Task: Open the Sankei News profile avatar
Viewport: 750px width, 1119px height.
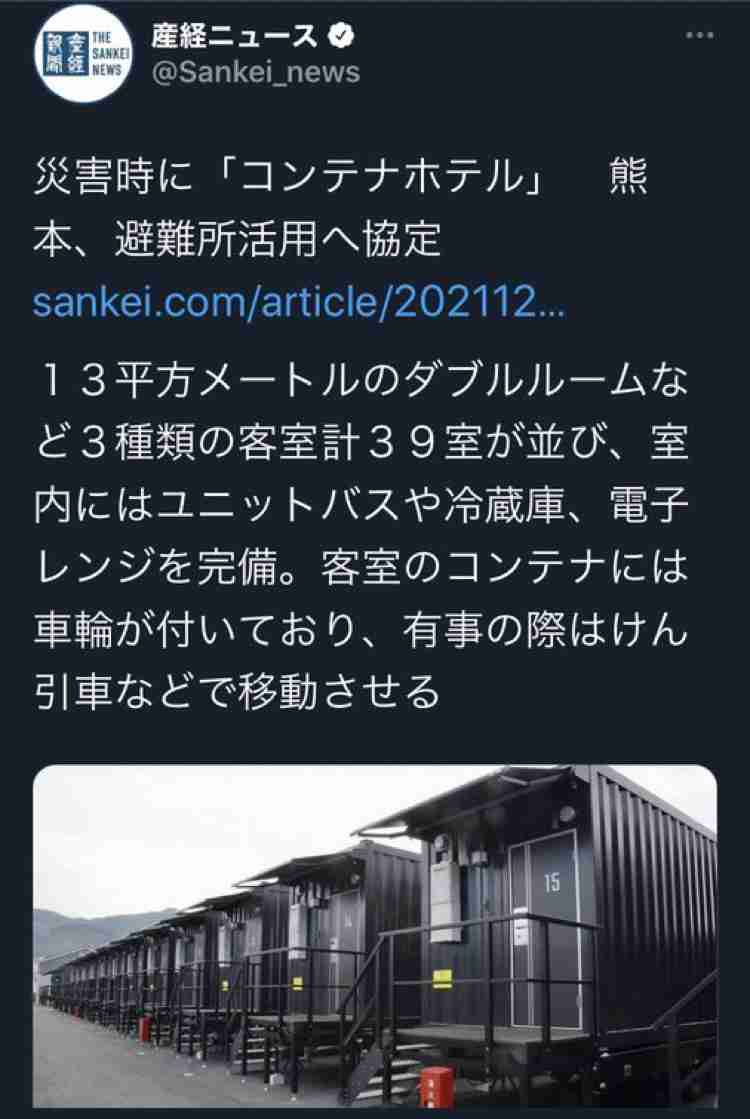Action: pos(83,54)
